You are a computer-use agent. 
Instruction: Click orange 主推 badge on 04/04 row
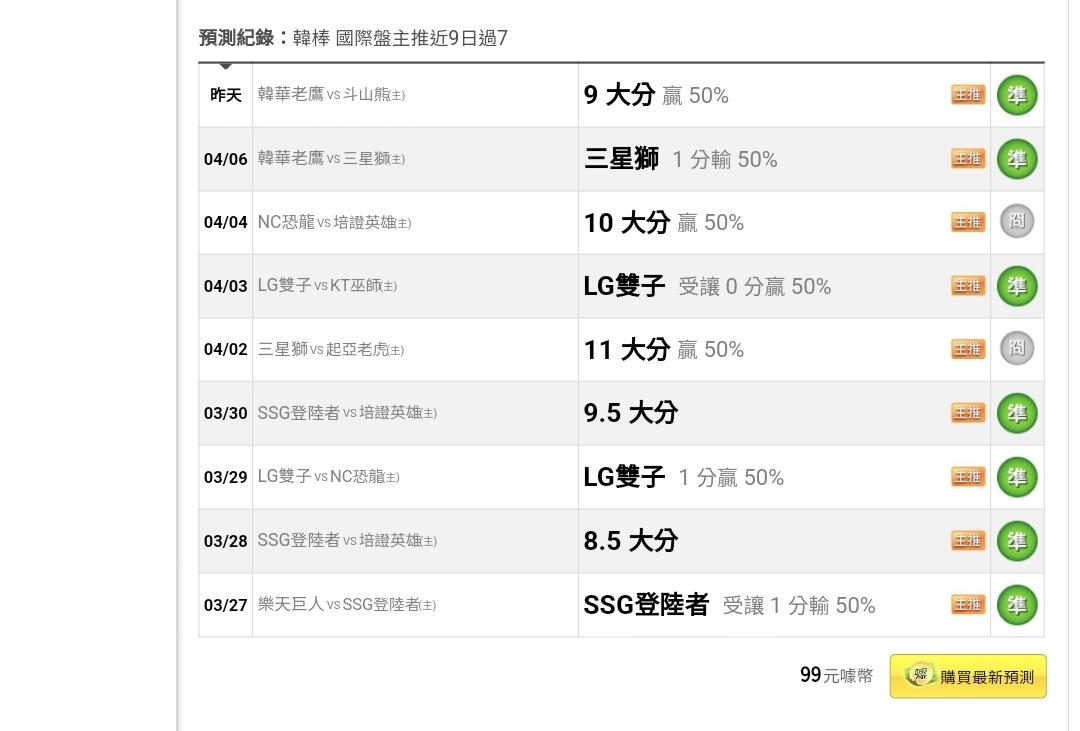tap(968, 223)
